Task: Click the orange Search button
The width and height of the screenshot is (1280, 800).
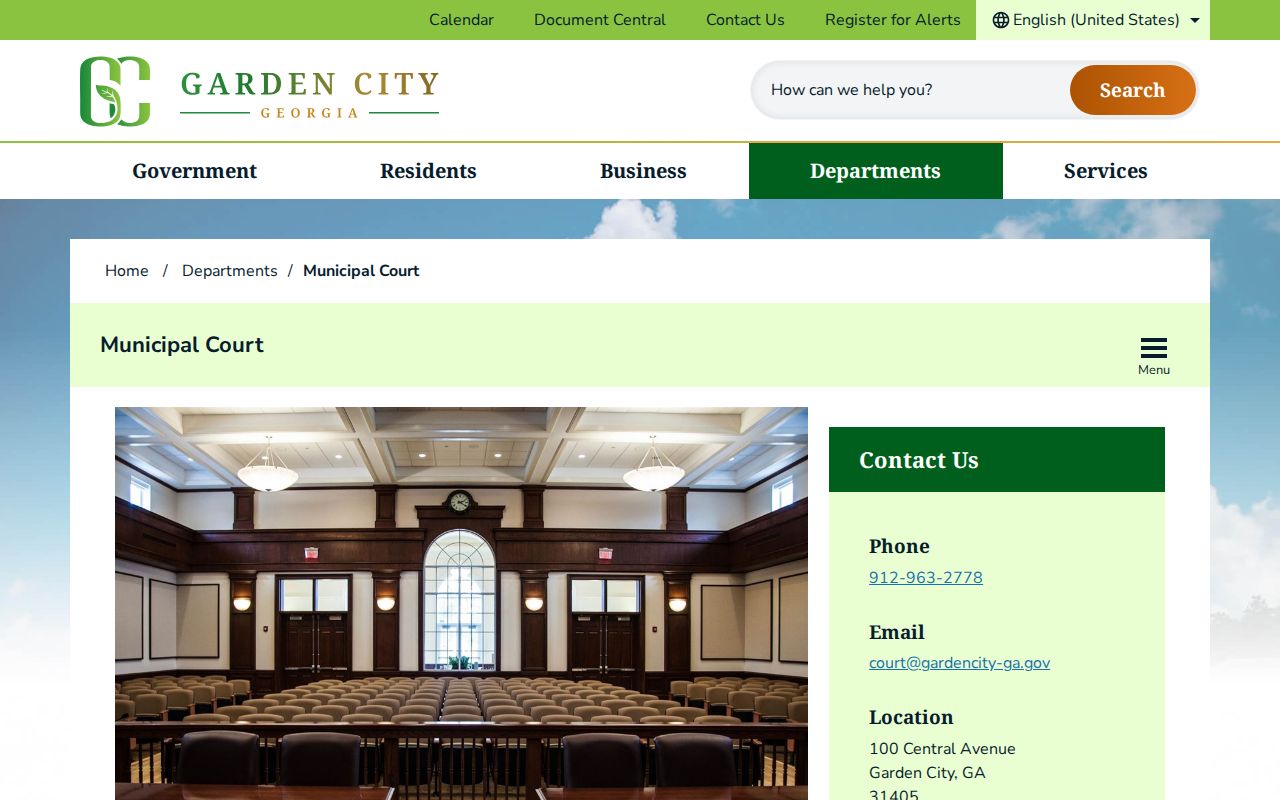Action: coord(1133,90)
